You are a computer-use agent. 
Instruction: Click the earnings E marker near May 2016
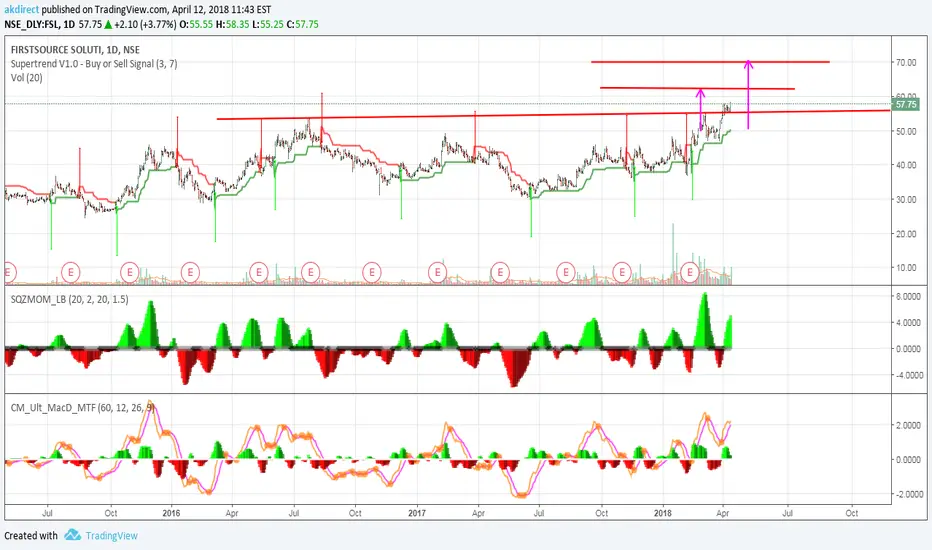[259, 272]
